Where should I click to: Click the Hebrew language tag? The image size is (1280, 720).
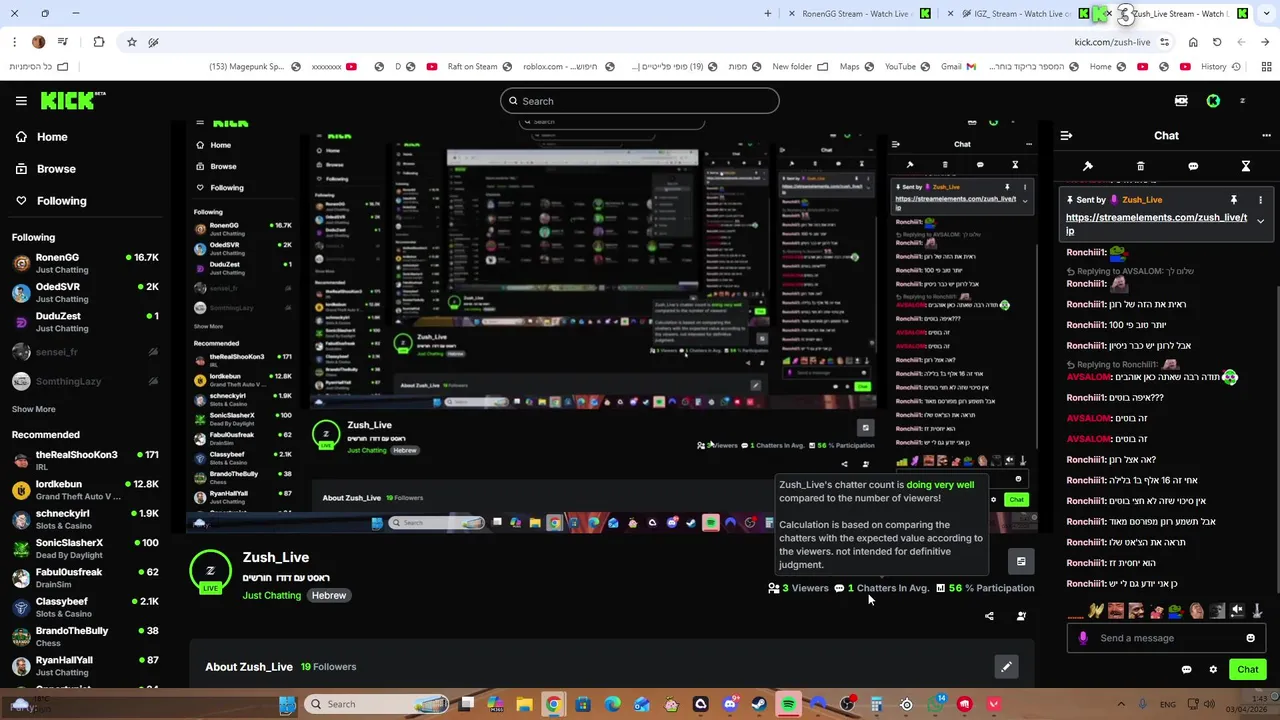pos(328,595)
